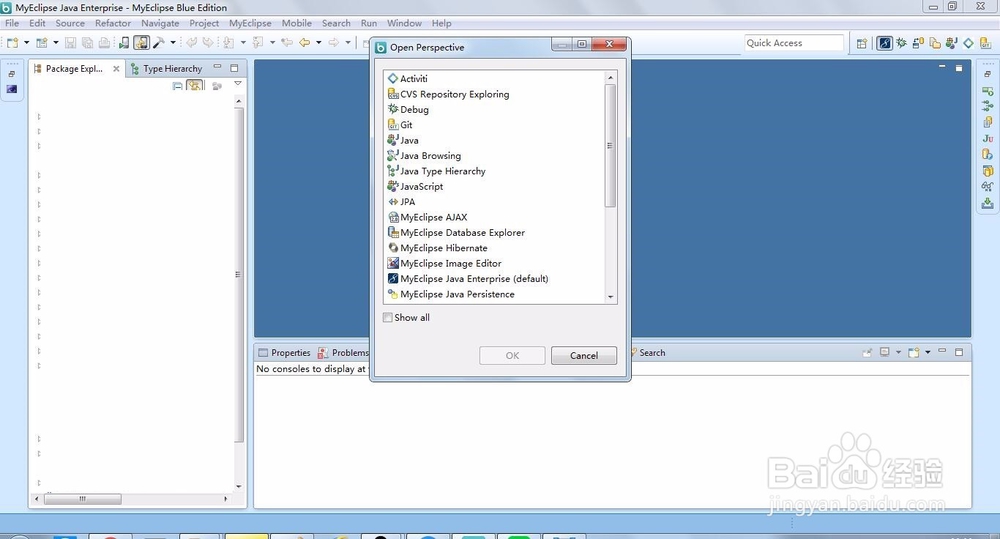
Task: Close the Package Explorer tab
Action: [x=116, y=68]
